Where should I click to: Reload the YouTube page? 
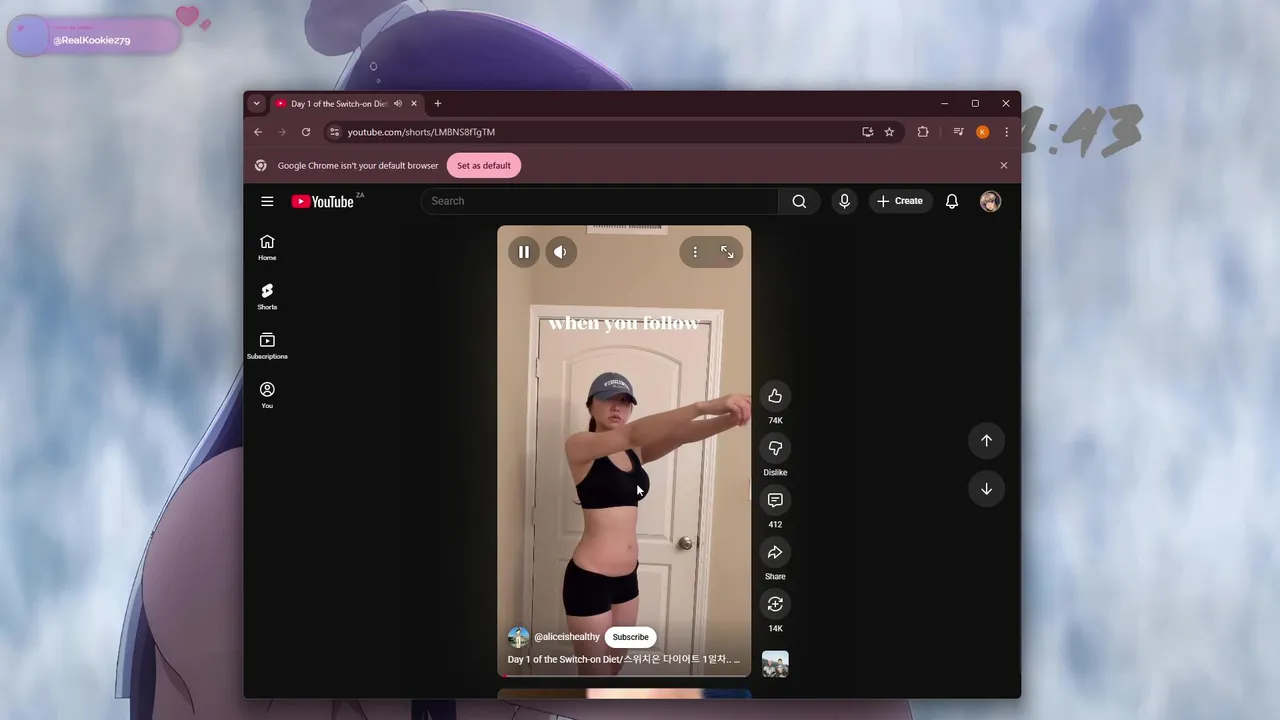[306, 132]
